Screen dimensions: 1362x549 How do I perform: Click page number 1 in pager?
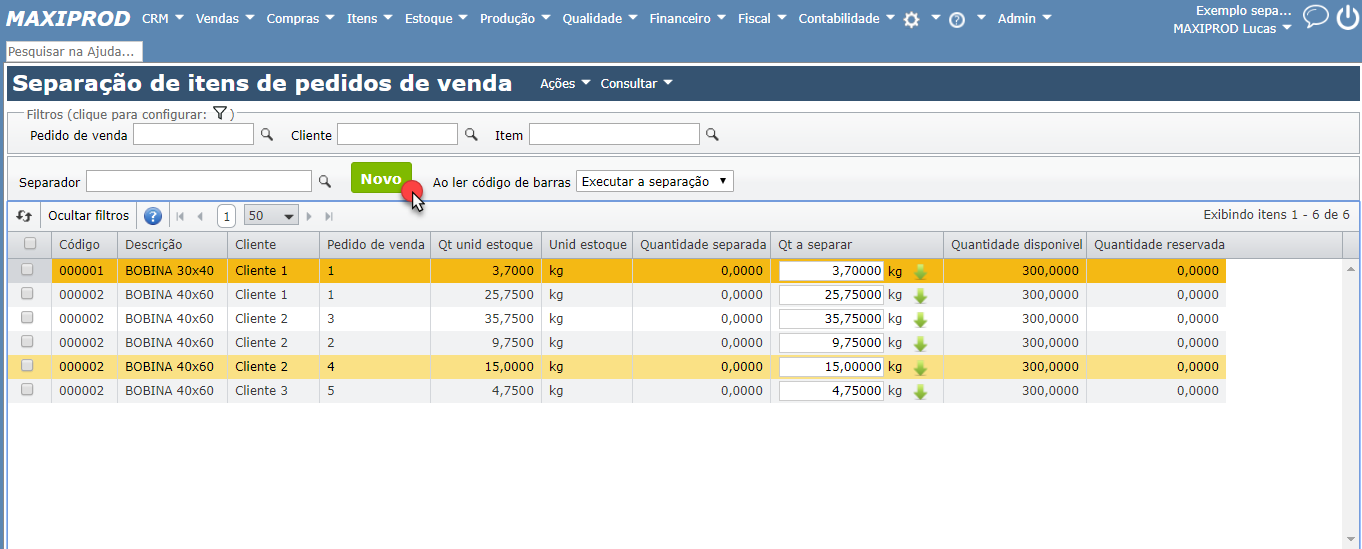coord(227,216)
